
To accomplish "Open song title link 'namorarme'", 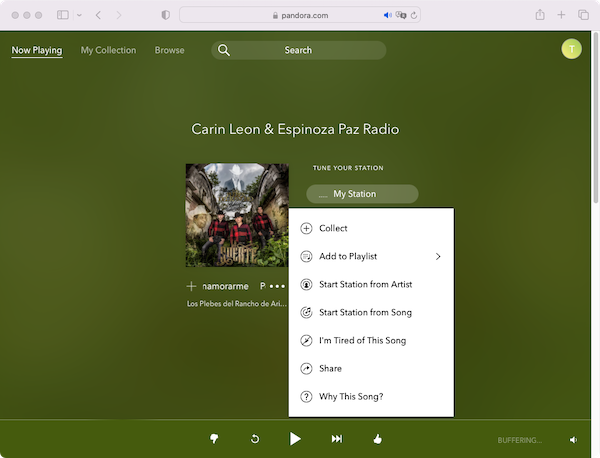I will click(x=225, y=286).
